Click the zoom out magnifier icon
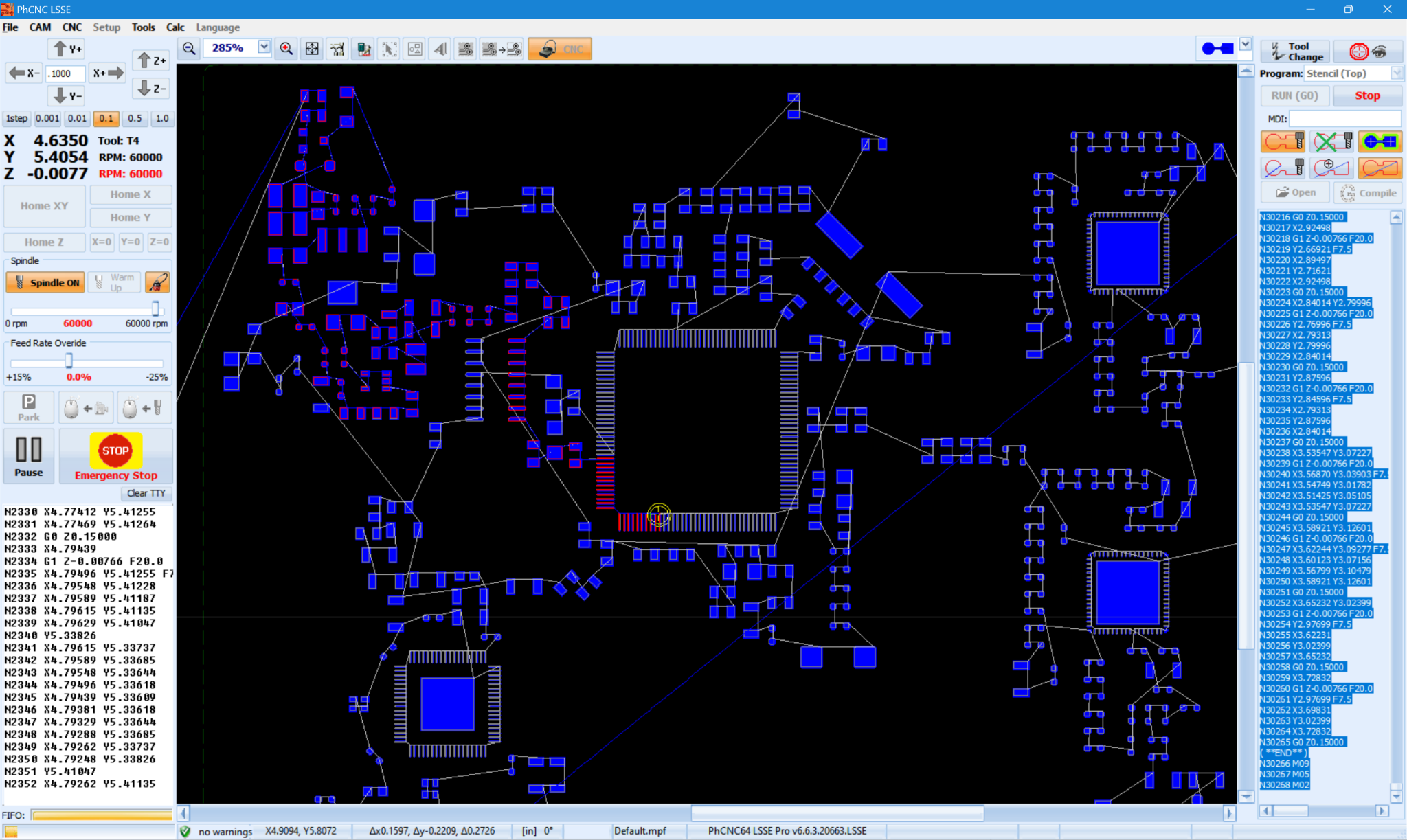This screenshot has width=1407, height=840. pyautogui.click(x=189, y=49)
